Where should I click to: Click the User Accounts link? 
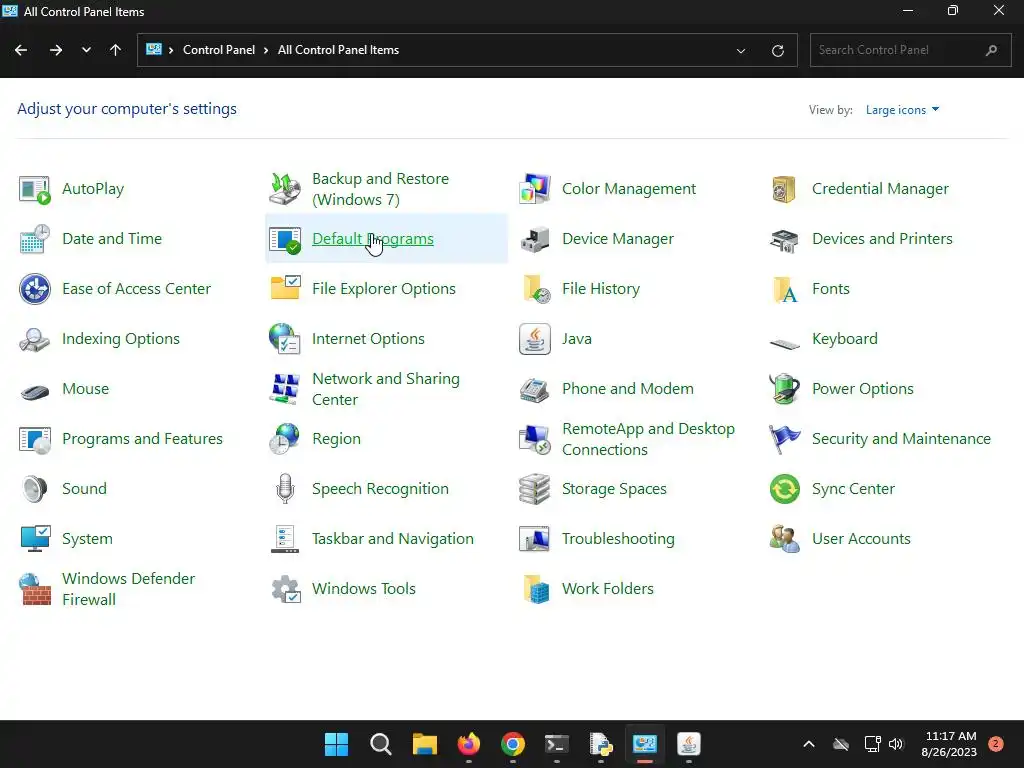pos(861,539)
